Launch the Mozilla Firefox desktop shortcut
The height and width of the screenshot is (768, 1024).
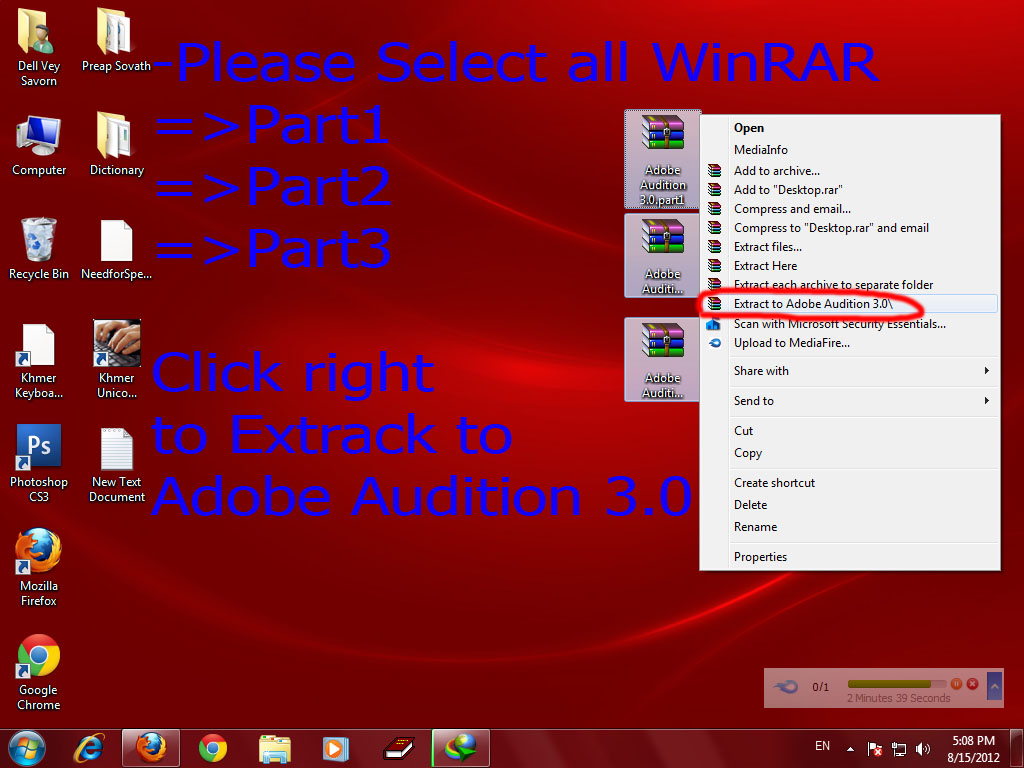tap(39, 567)
